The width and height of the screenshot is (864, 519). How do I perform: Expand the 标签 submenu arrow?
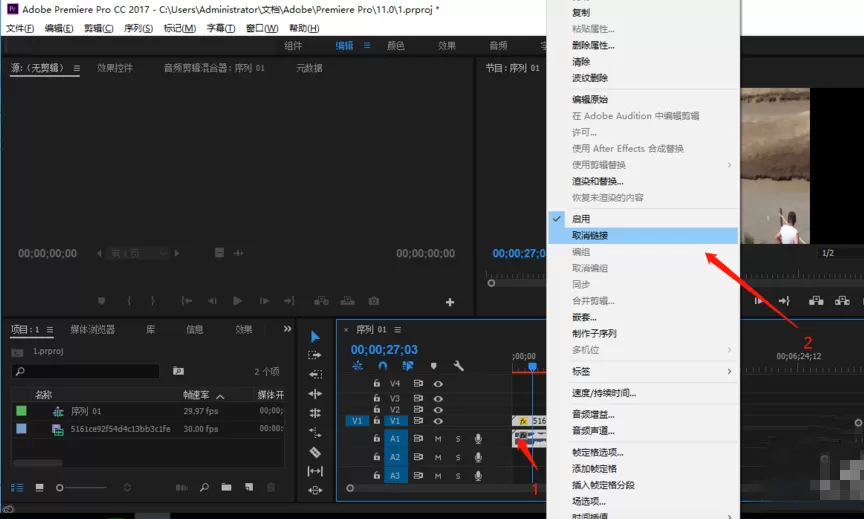(x=729, y=371)
